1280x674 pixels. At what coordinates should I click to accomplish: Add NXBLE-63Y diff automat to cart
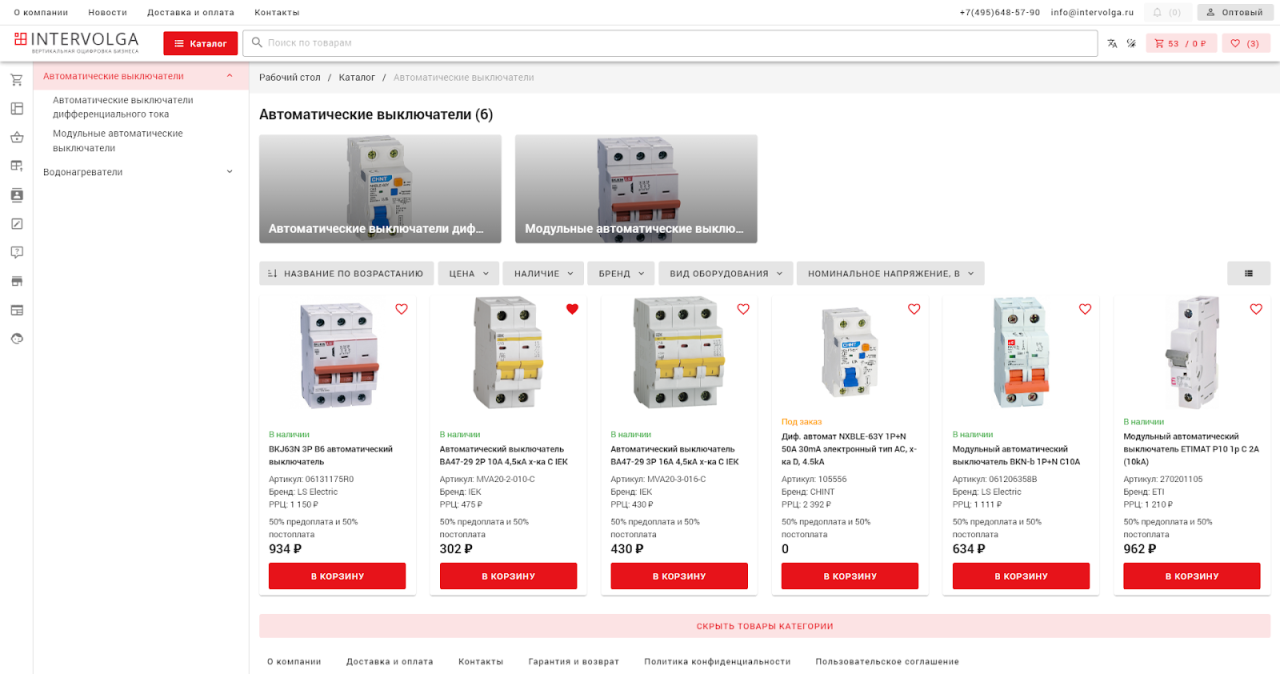849,576
